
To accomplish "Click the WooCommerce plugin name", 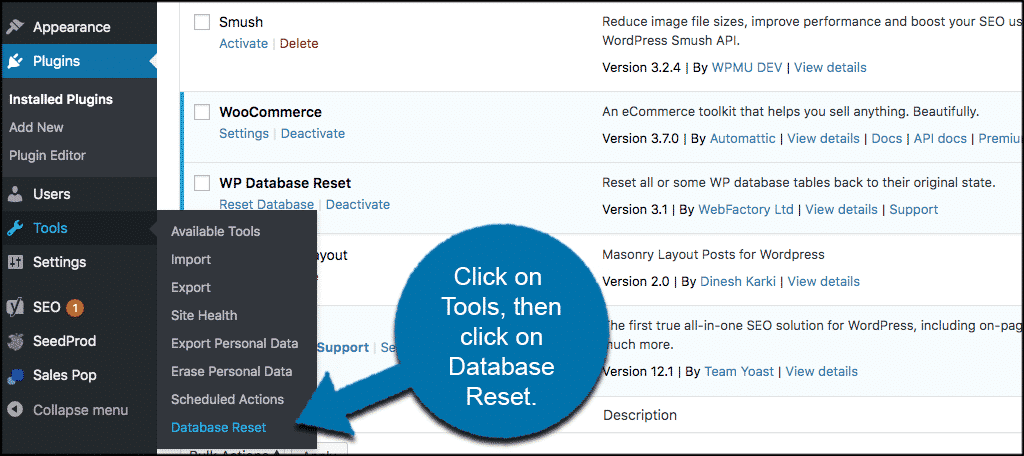I will coord(270,112).
